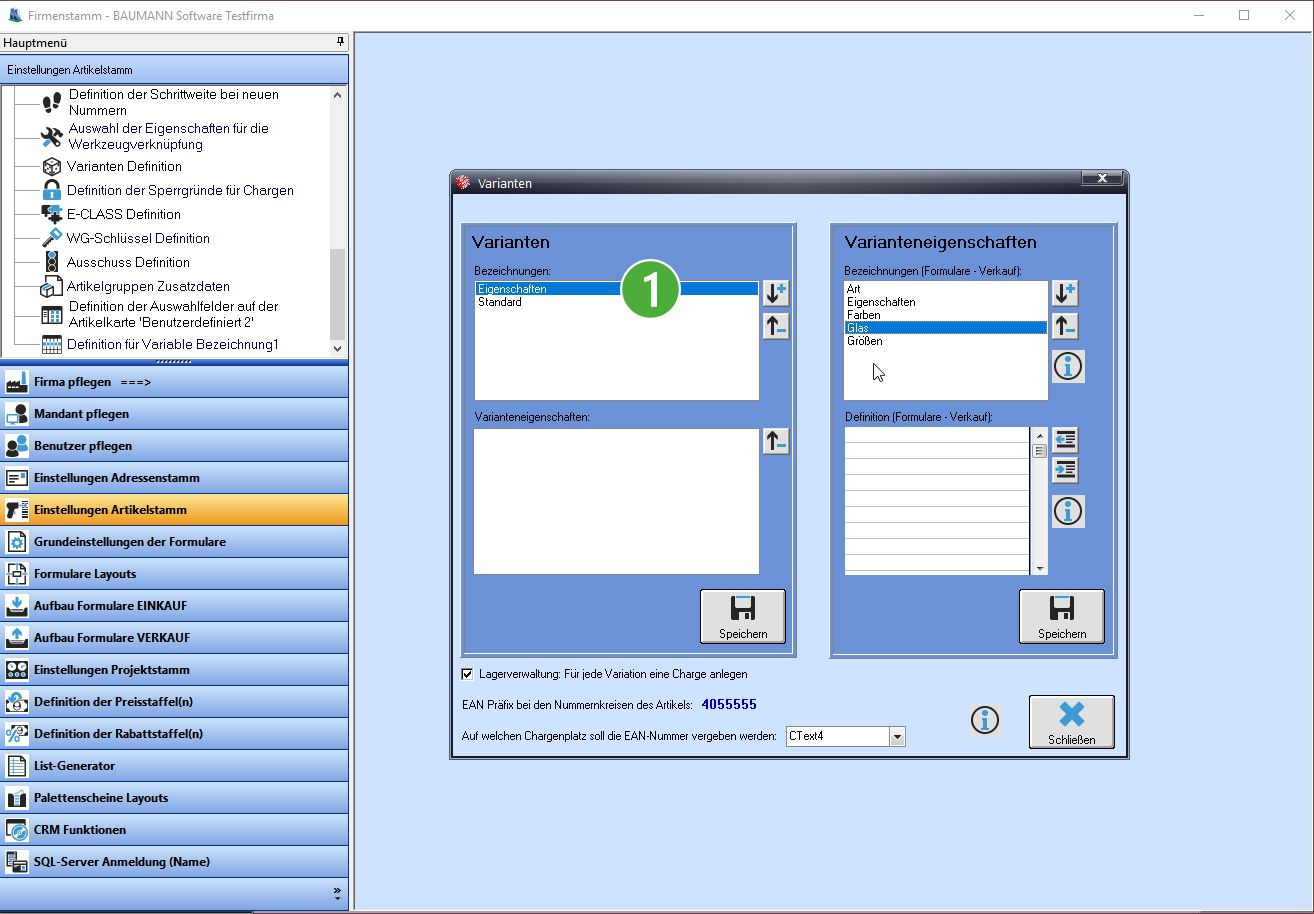Viewport: 1314px width, 914px height.
Task: Open Grundeinstellungen der Formulare section
Action: [x=175, y=542]
